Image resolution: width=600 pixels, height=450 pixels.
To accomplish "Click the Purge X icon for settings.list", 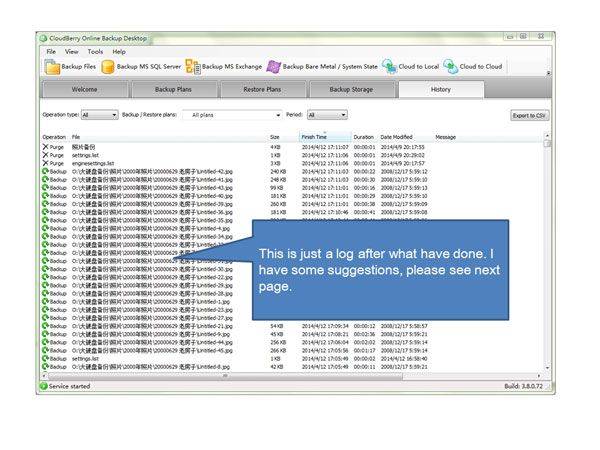I will coord(46,155).
